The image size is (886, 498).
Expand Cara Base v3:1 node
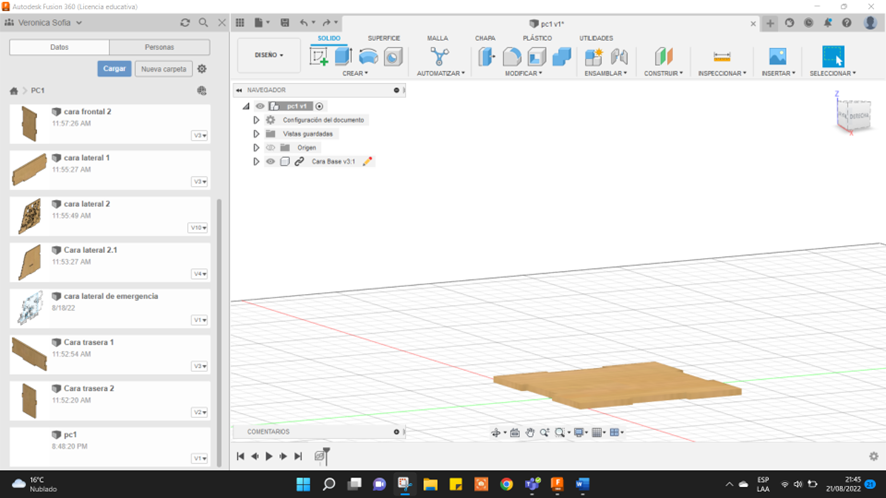[256, 162]
